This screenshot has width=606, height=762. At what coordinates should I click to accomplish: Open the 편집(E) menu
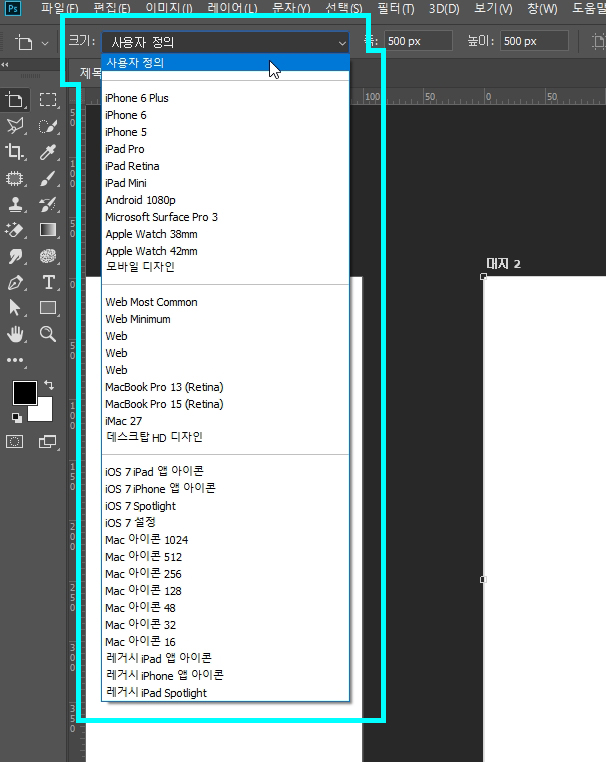pyautogui.click(x=112, y=8)
